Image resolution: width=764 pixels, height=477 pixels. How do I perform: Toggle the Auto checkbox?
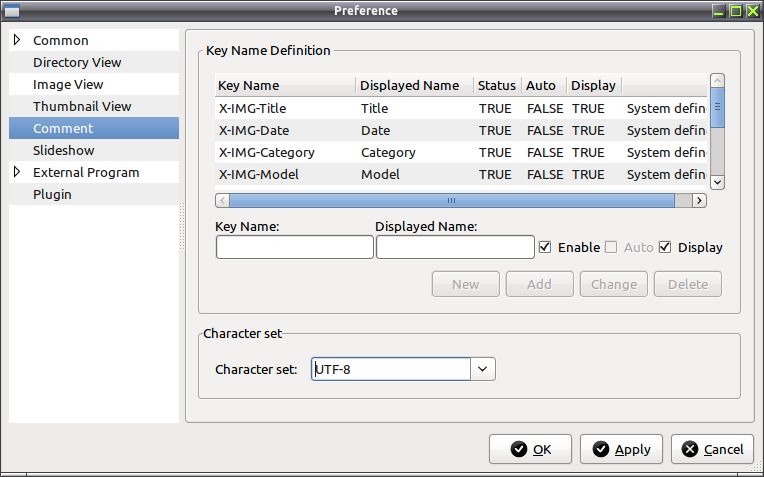coord(611,247)
